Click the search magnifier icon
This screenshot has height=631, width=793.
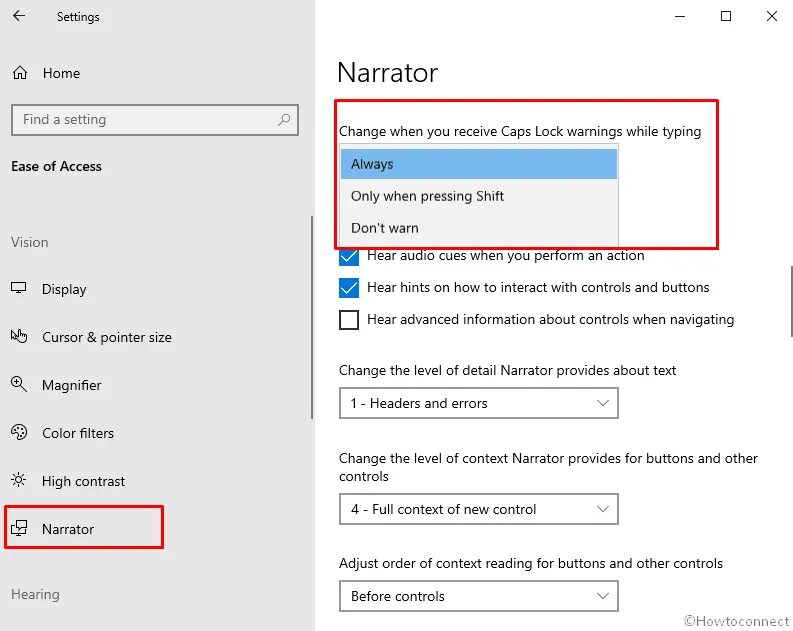pyautogui.click(x=284, y=120)
